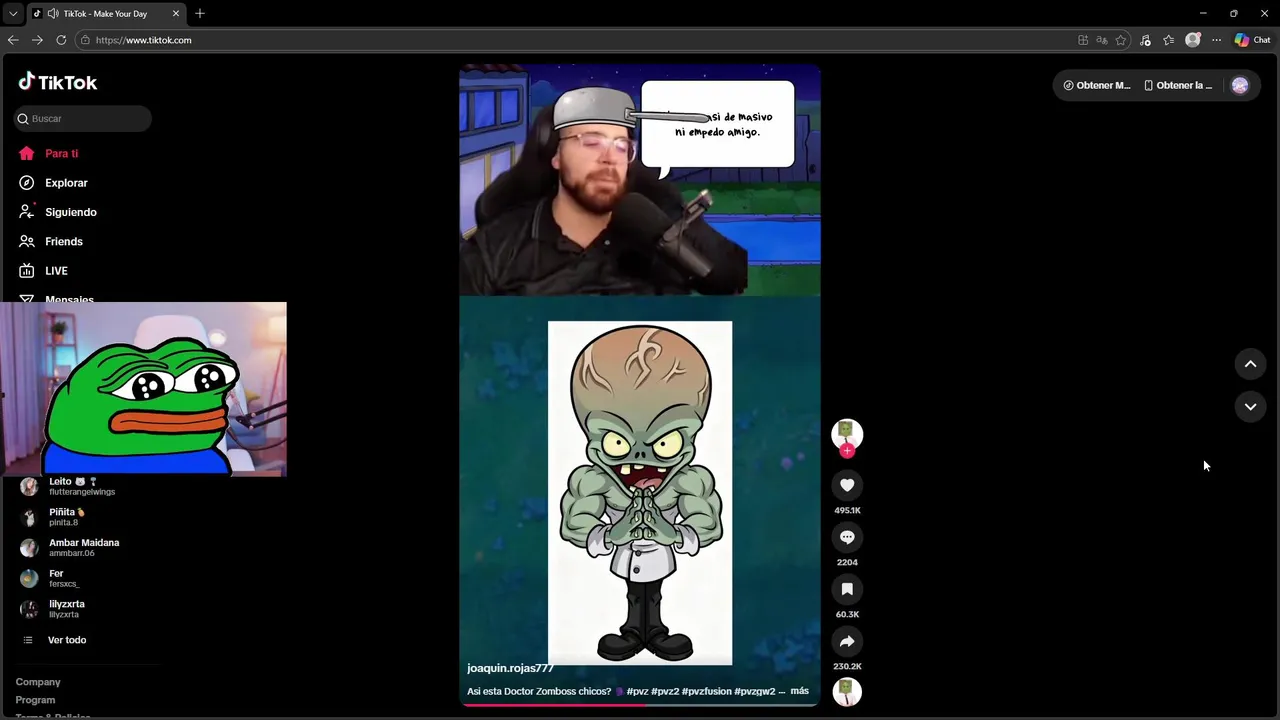The height and width of the screenshot is (720, 1280).
Task: Save the video with the bookmark icon
Action: pyautogui.click(x=847, y=589)
